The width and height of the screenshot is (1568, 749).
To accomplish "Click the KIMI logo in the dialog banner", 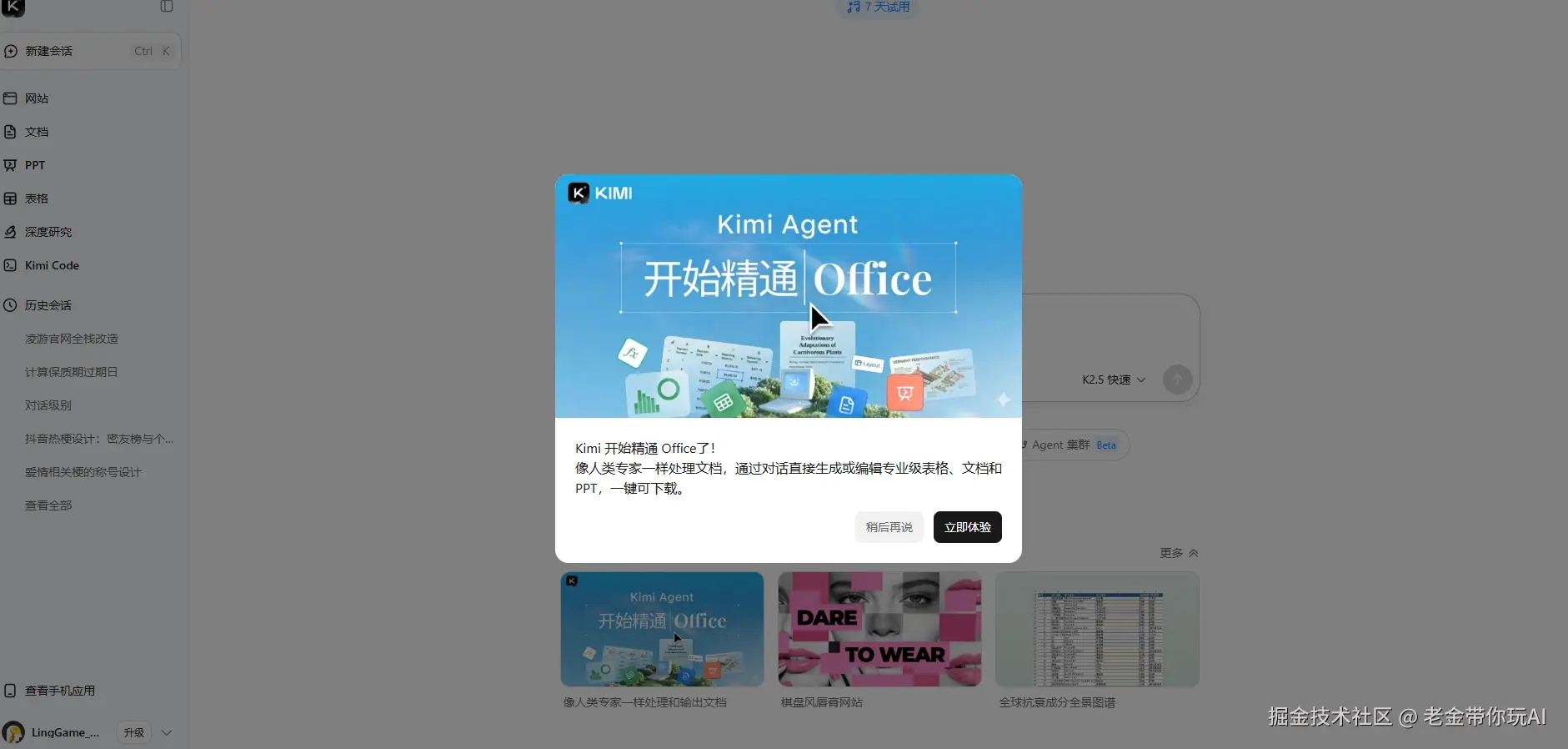I will pyautogui.click(x=600, y=193).
